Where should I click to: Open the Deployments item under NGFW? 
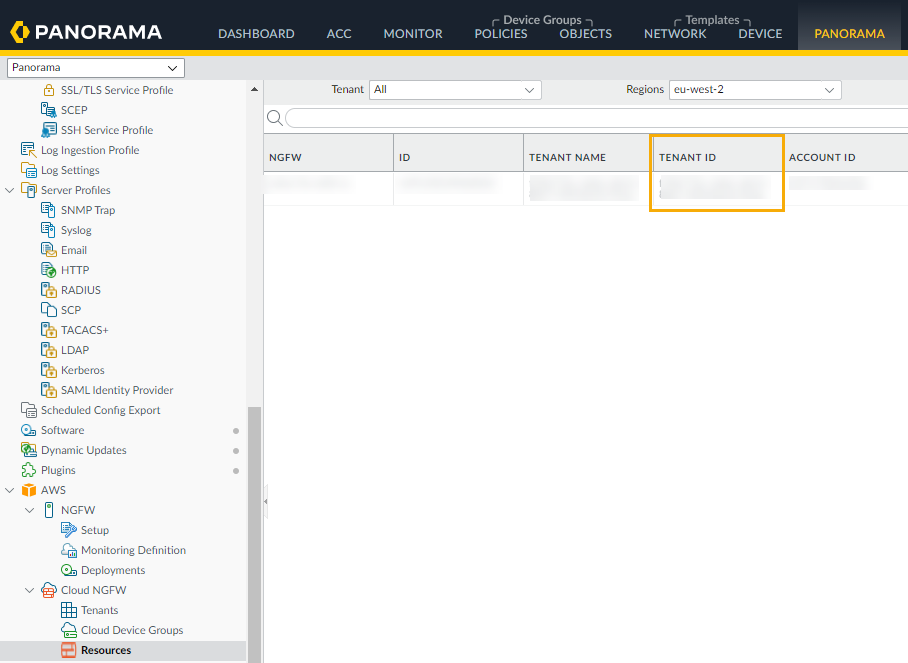point(112,570)
